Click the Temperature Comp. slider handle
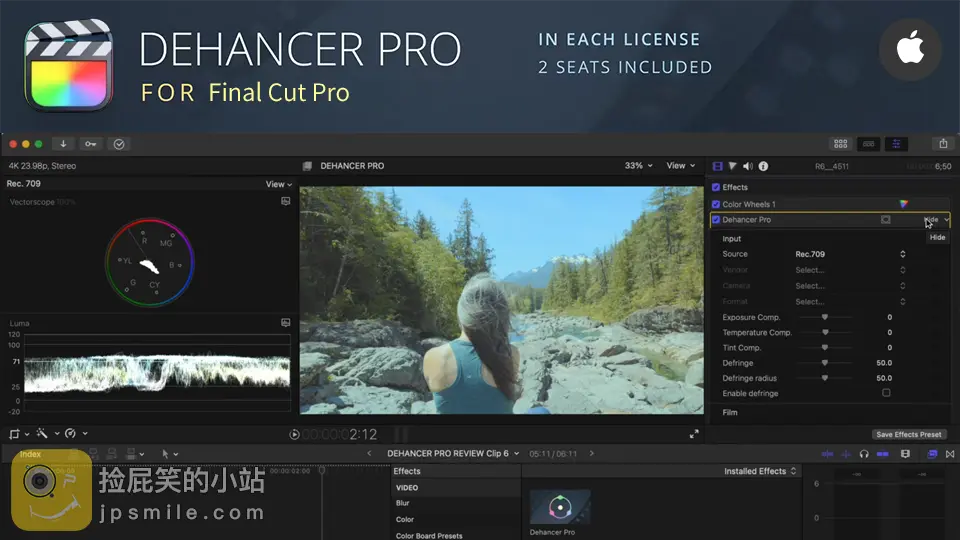This screenshot has height=540, width=960. coord(825,332)
